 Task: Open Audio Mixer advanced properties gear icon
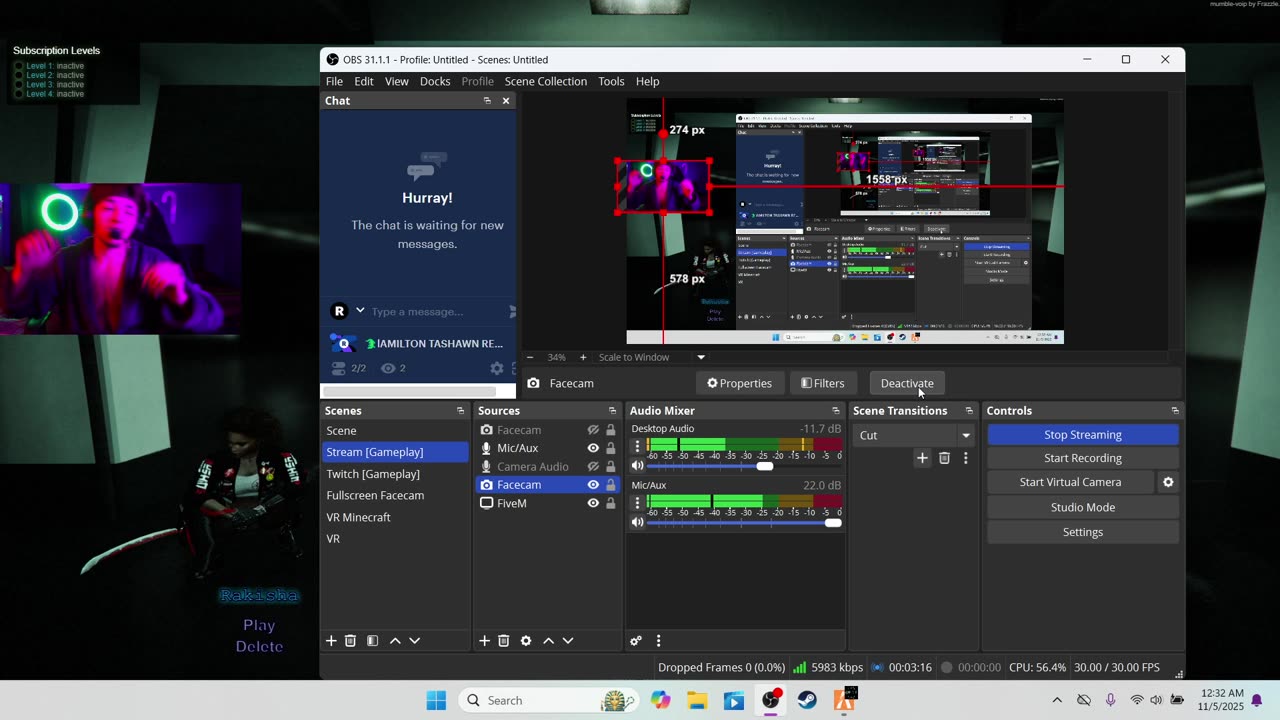tap(636, 641)
